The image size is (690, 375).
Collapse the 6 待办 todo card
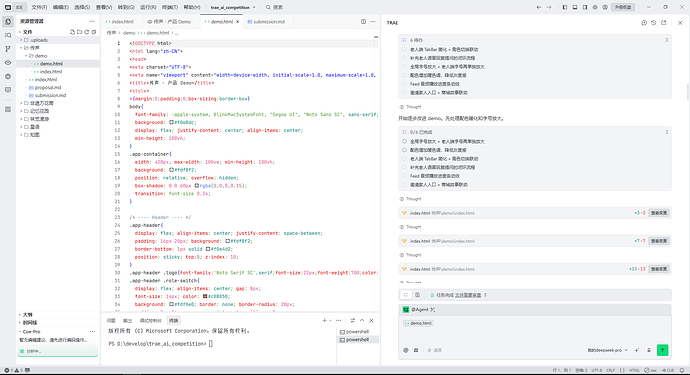click(667, 40)
